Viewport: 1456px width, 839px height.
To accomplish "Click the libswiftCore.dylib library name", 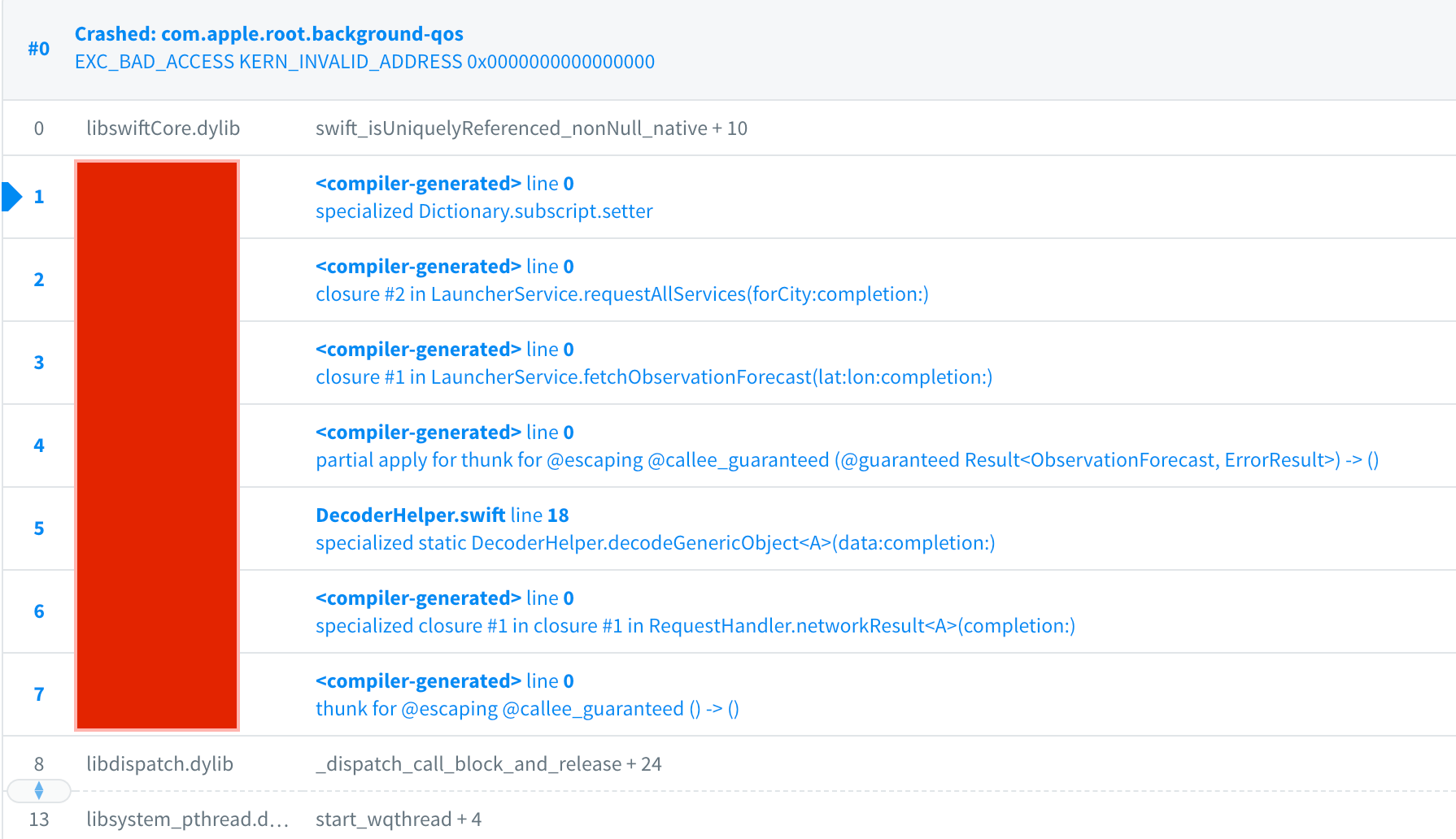I will click(x=163, y=128).
